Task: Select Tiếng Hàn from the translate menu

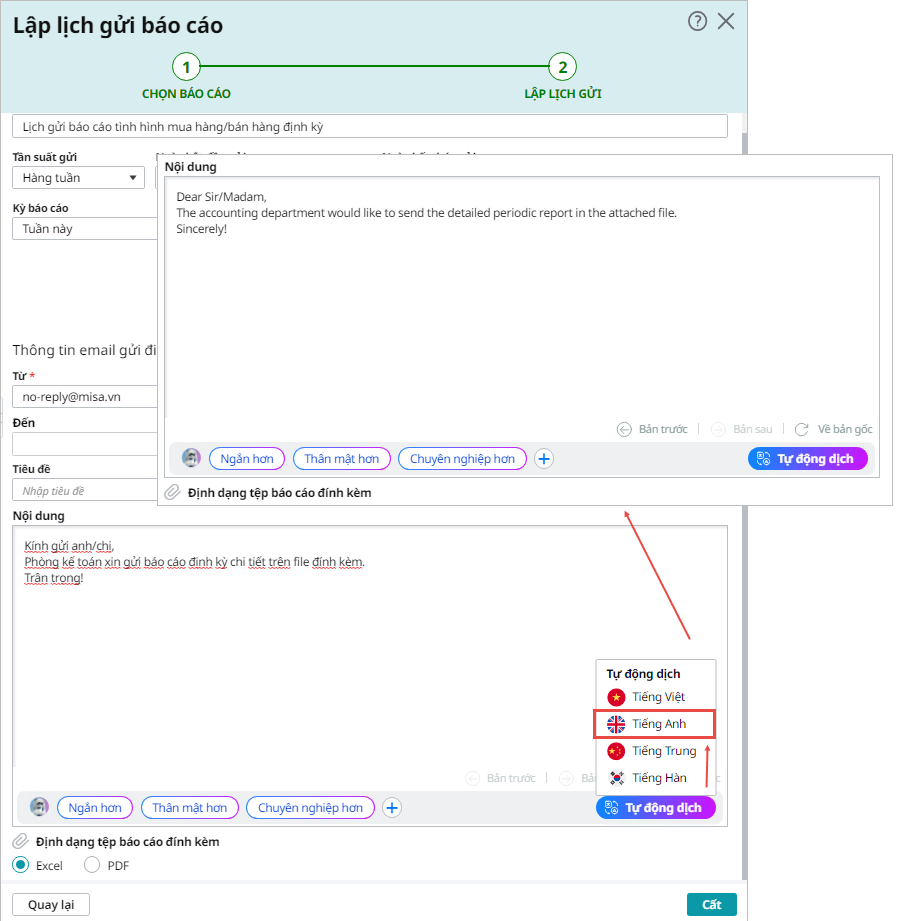Action: tap(655, 778)
